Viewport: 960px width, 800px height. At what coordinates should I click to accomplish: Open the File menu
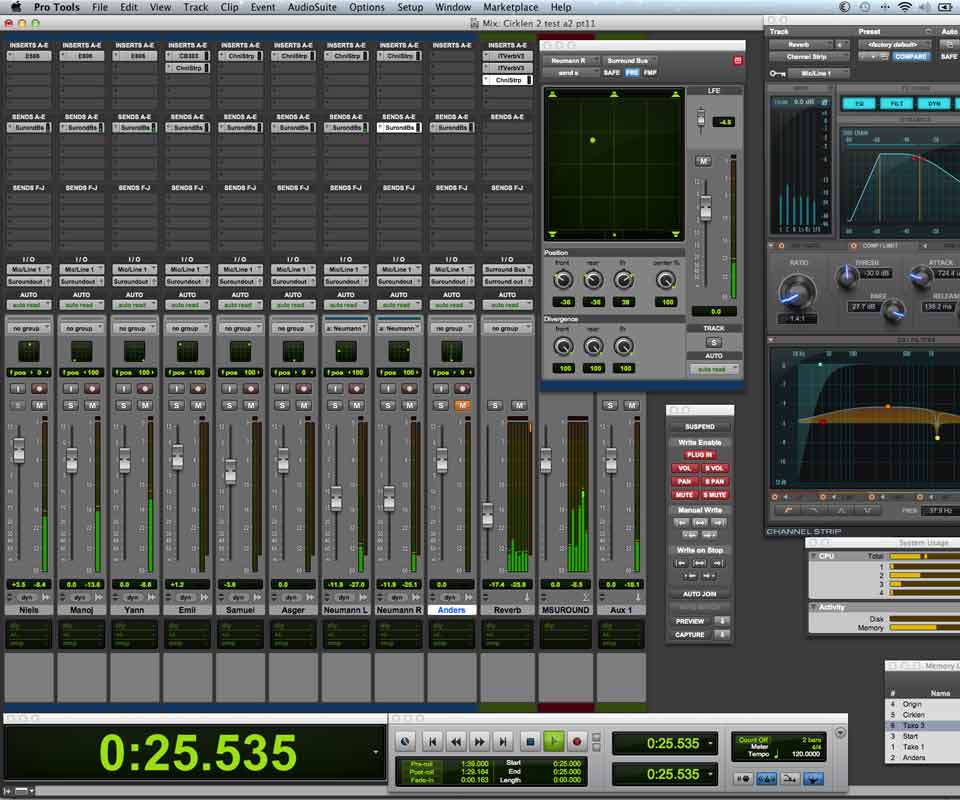click(x=100, y=7)
